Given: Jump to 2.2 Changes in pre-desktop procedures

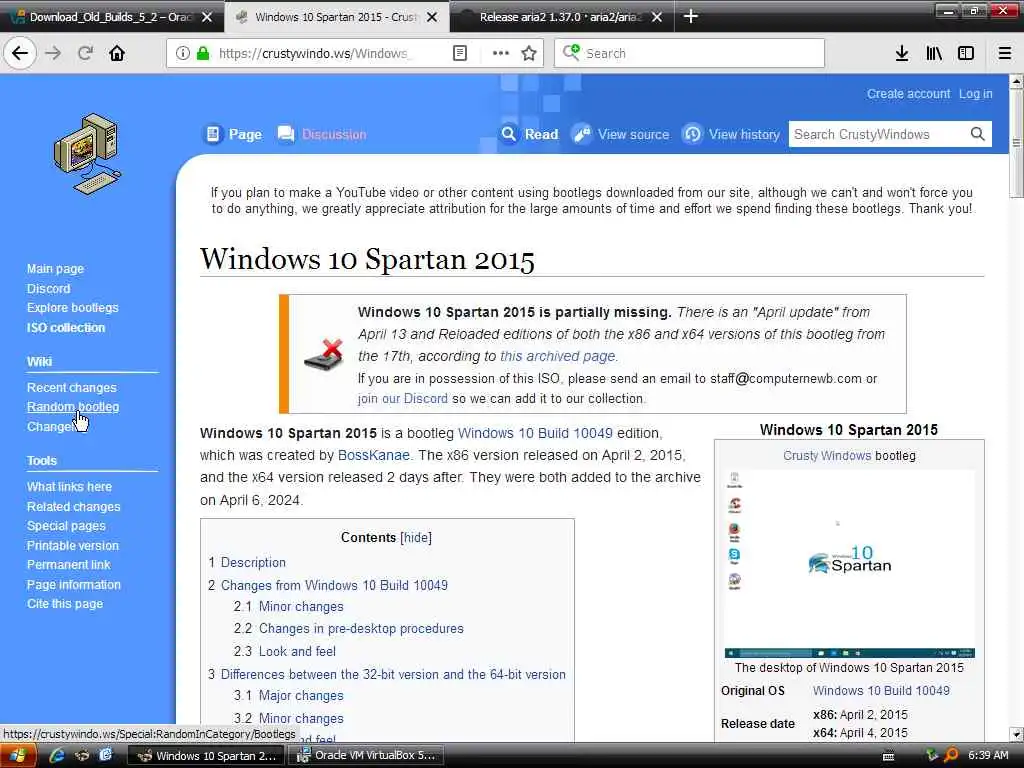Looking at the screenshot, I should pos(349,628).
